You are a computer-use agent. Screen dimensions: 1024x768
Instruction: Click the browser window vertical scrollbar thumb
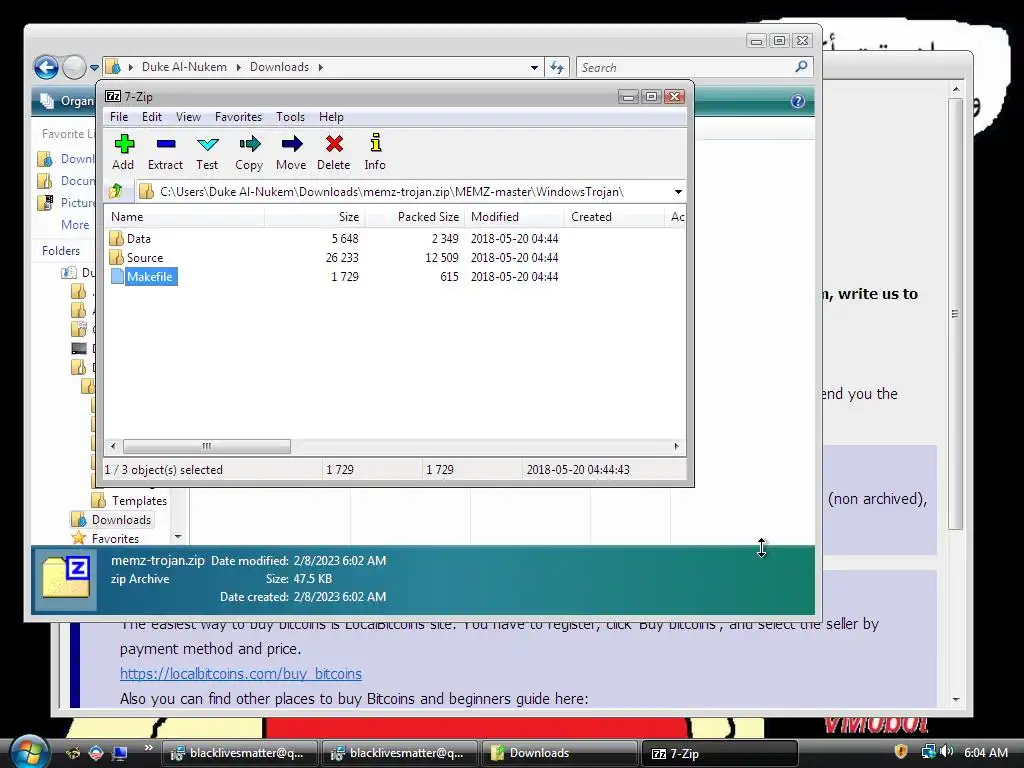[955, 313]
